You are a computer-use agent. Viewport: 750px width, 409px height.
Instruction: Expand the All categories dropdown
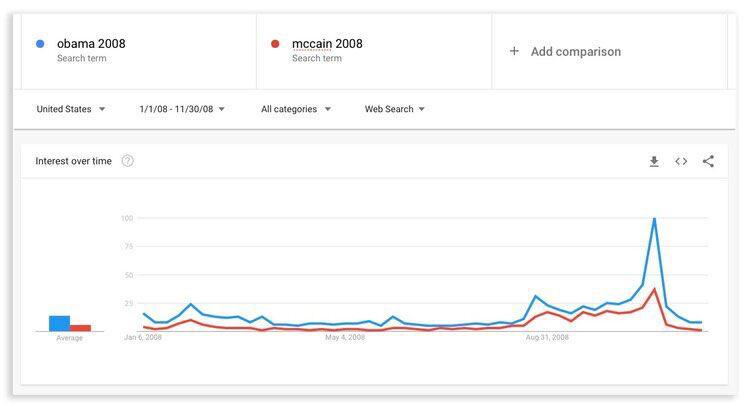pos(296,109)
